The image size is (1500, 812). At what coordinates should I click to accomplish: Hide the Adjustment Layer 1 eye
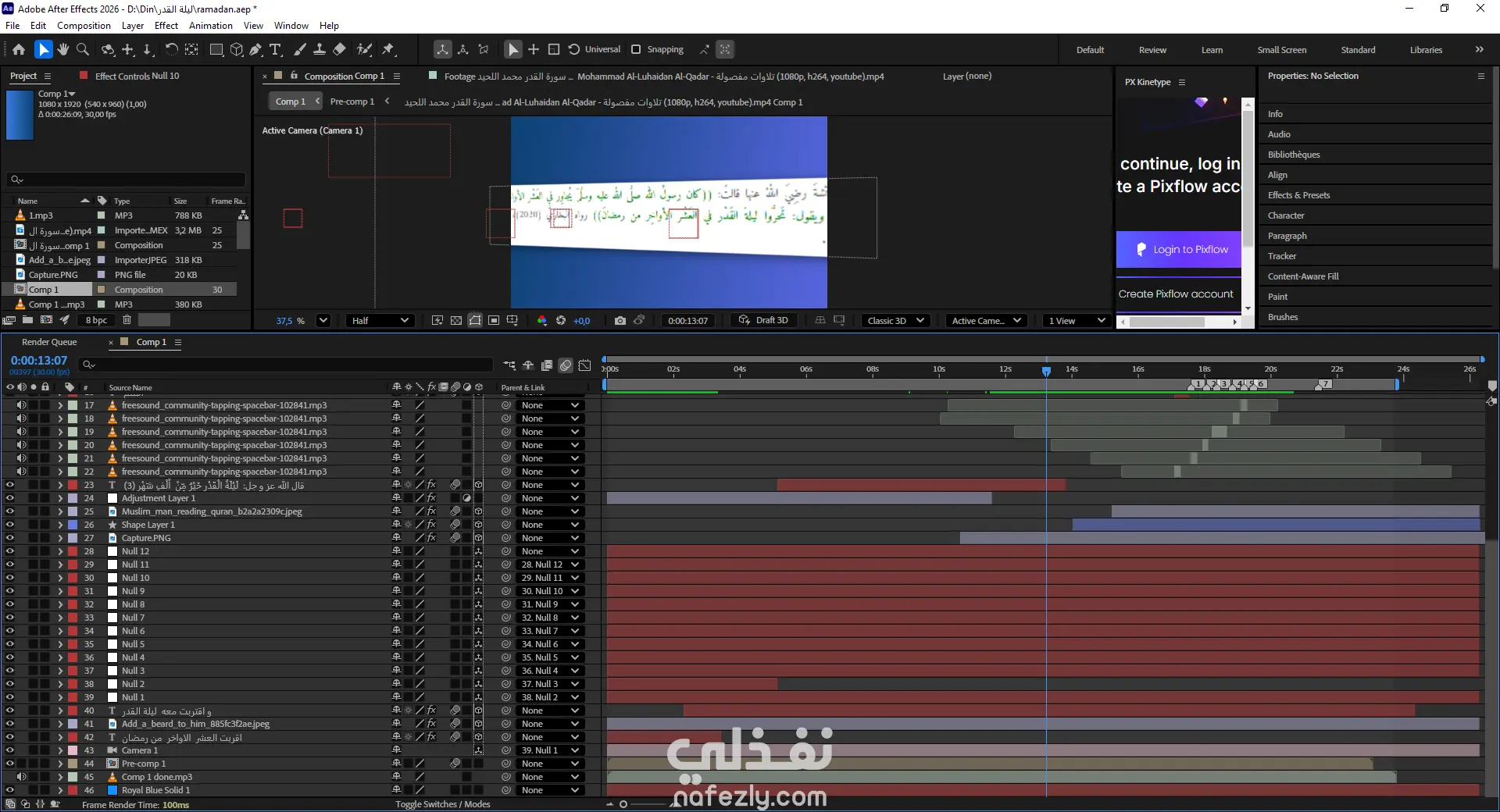pyautogui.click(x=10, y=498)
